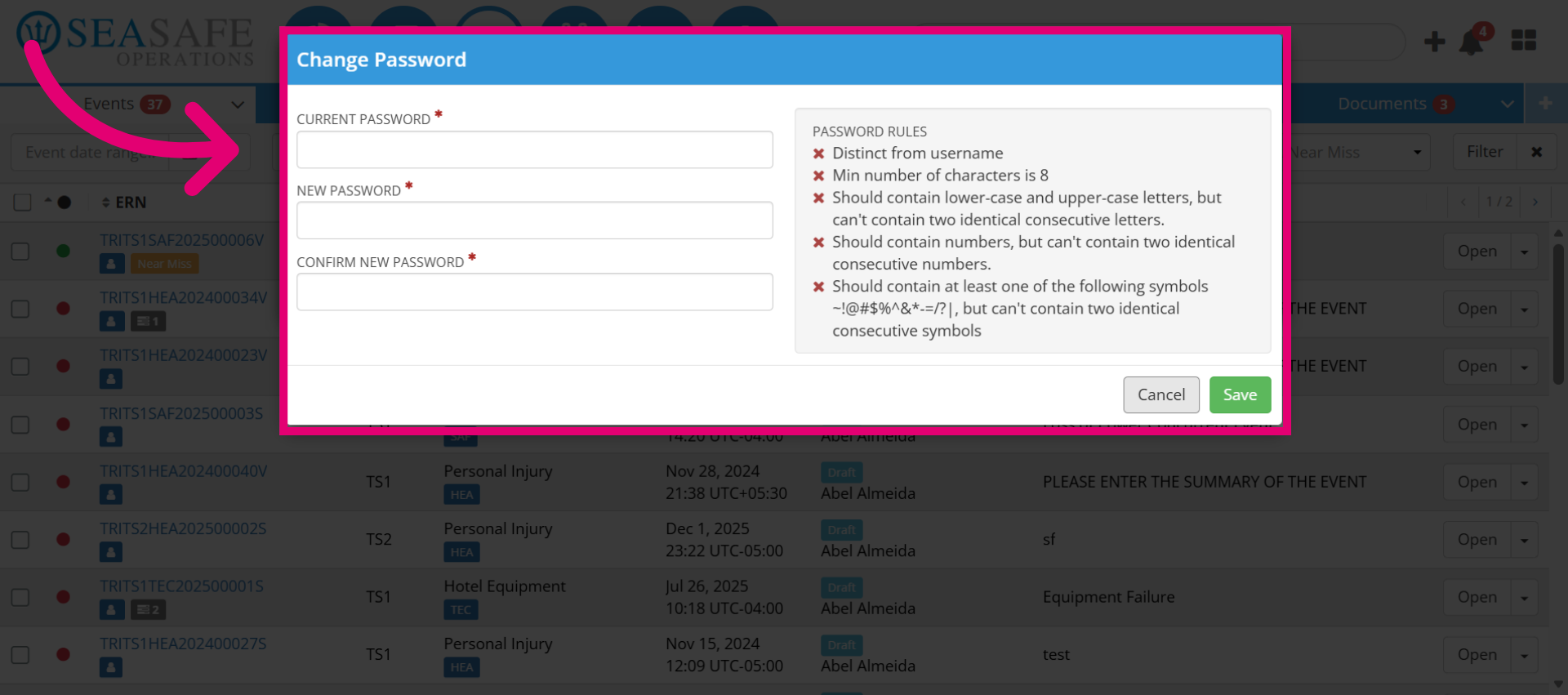Open the Events tab
The height and width of the screenshot is (695, 1568).
[109, 104]
